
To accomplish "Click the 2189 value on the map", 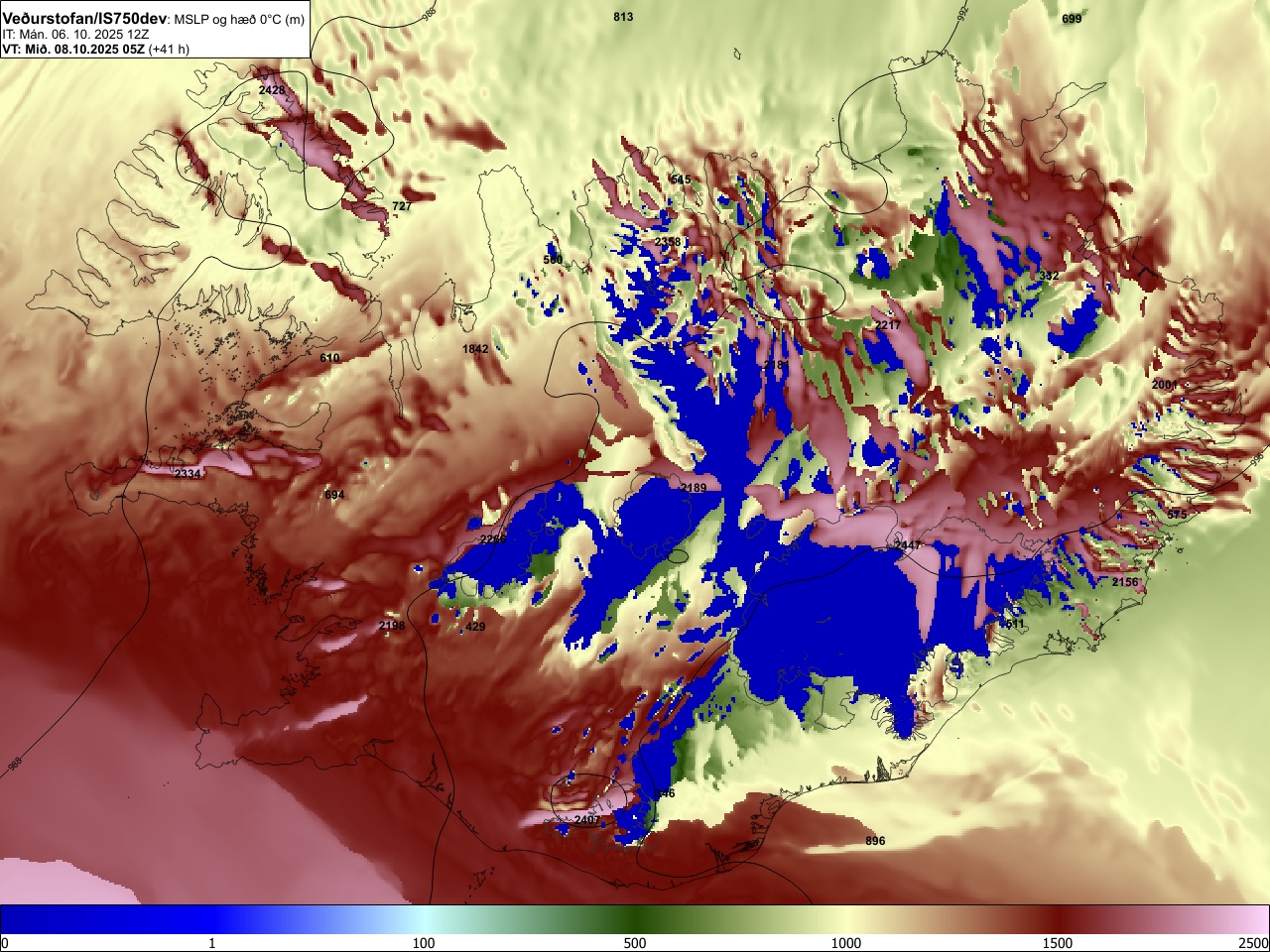I will point(694,488).
